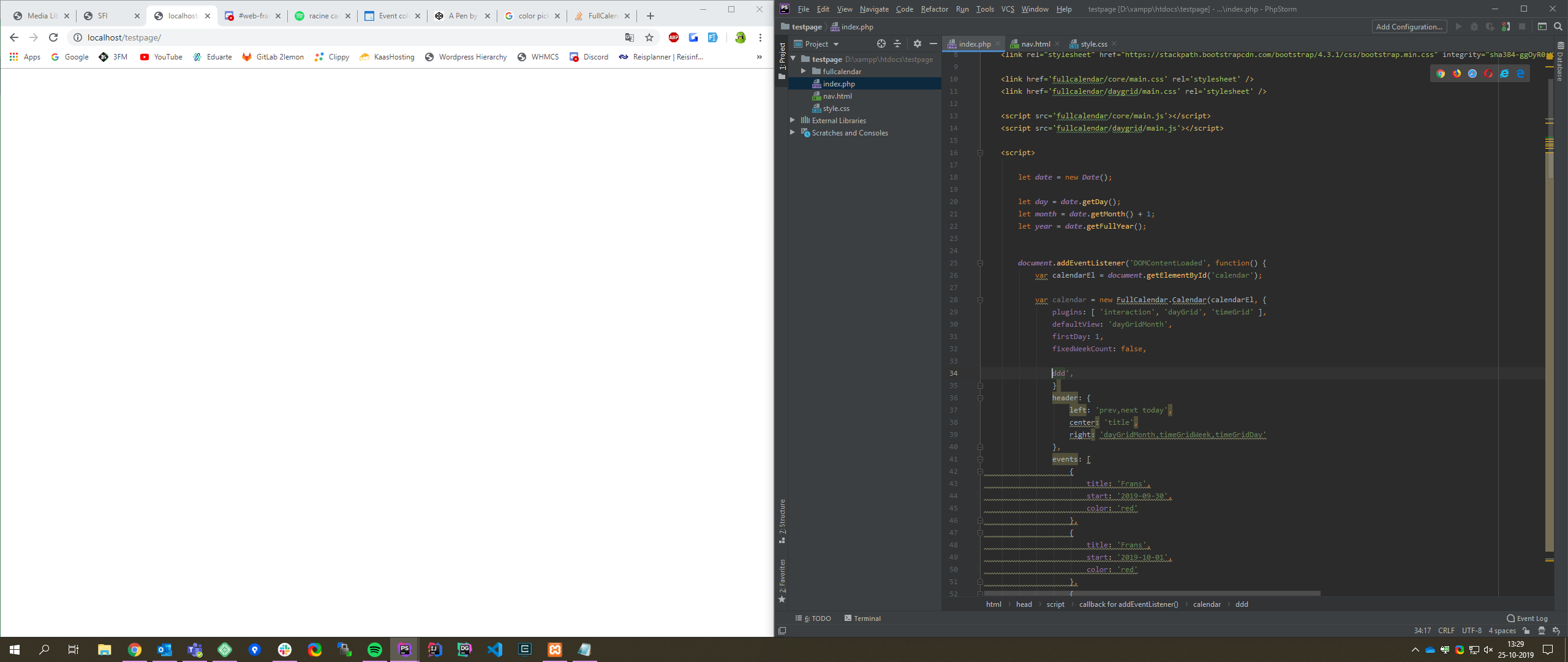Open Spotify from the Windows taskbar
The width and height of the screenshot is (1568, 662).
[374, 650]
